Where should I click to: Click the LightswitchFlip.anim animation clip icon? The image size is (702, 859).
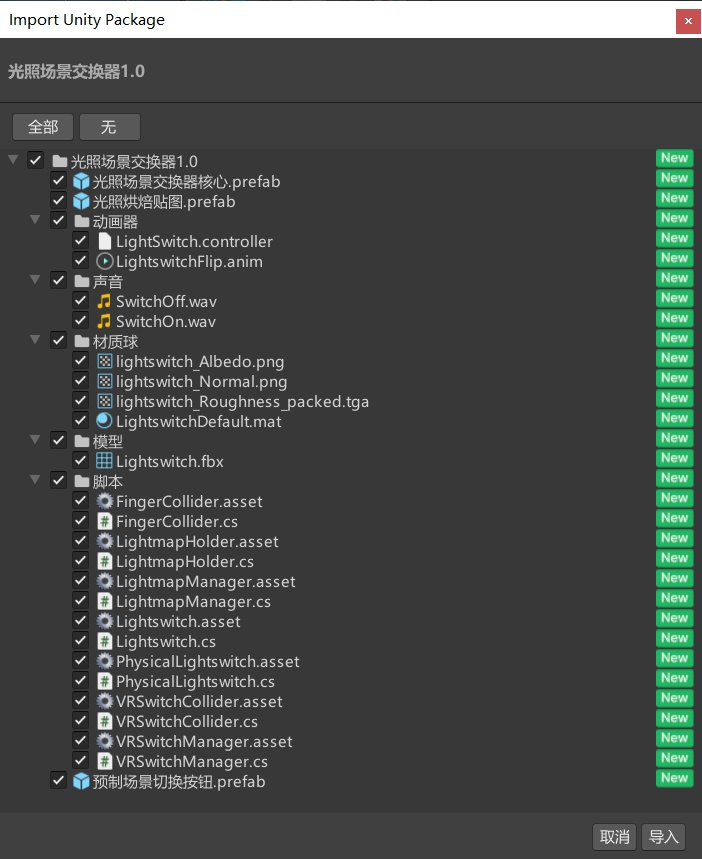[x=104, y=261]
